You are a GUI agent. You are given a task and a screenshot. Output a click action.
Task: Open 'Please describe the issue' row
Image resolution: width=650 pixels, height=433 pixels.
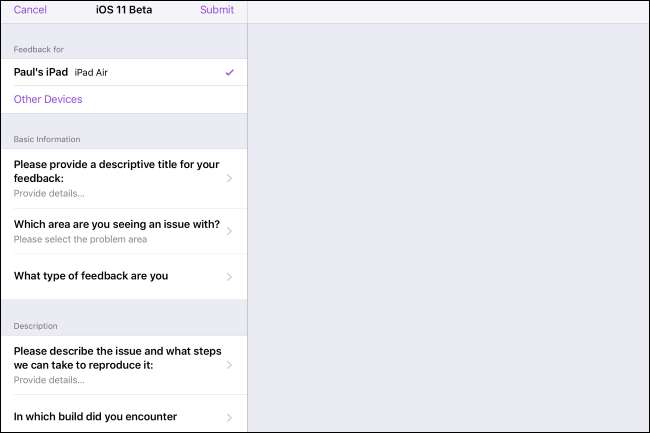tap(117, 358)
